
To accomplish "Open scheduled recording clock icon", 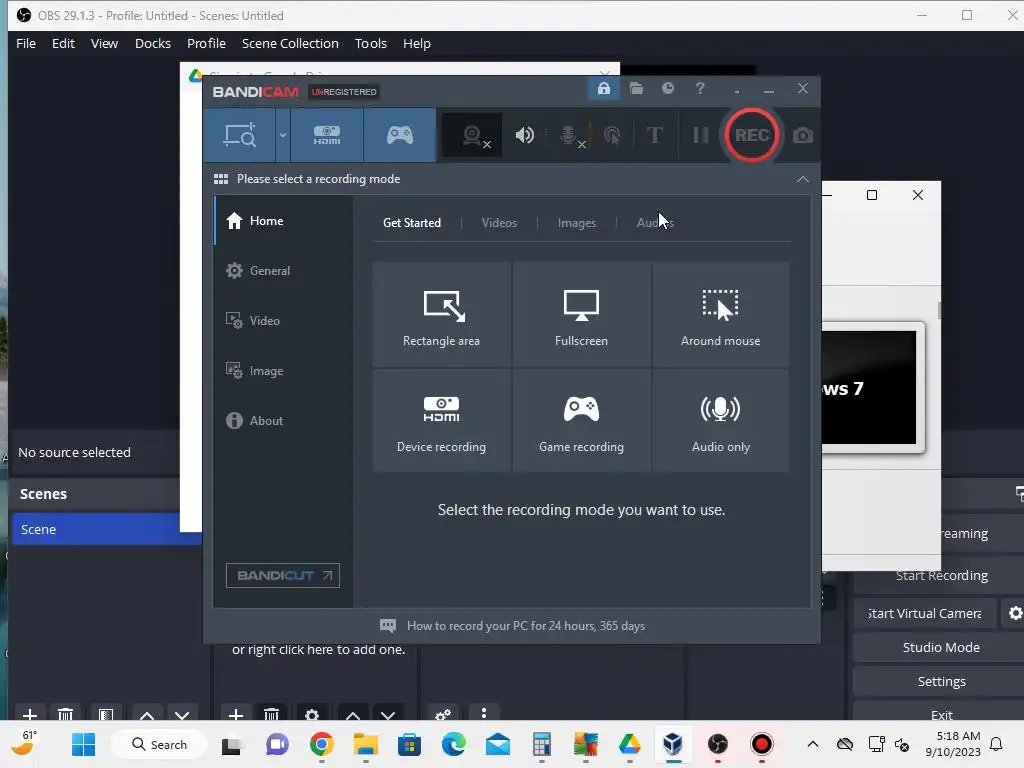I will (667, 88).
